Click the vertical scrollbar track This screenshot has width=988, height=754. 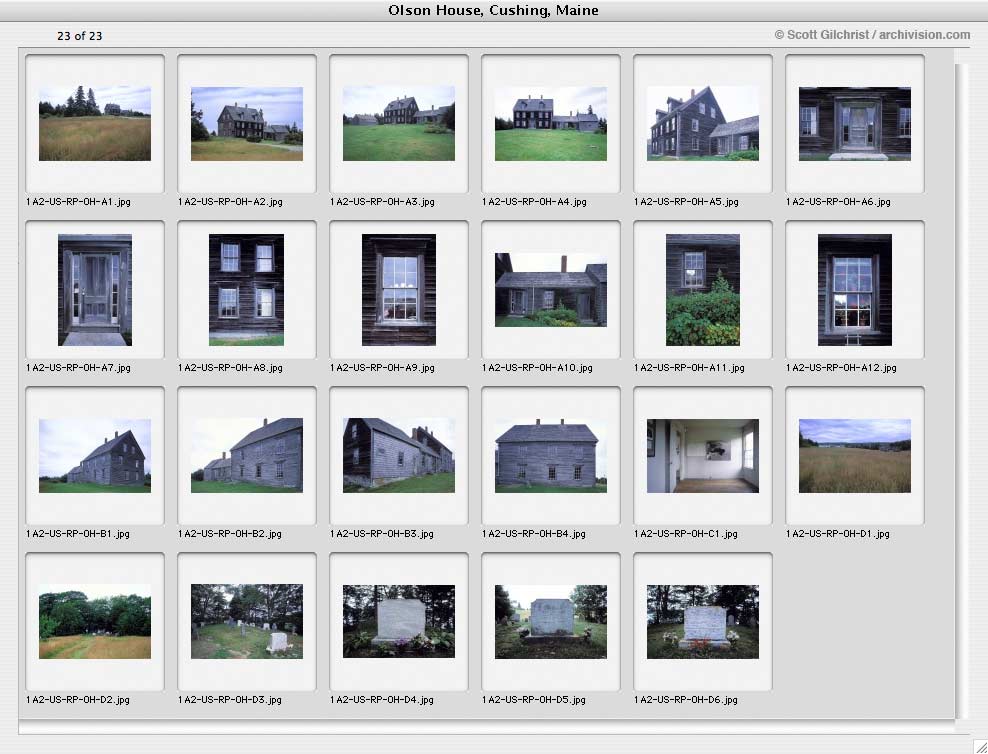click(x=962, y=391)
